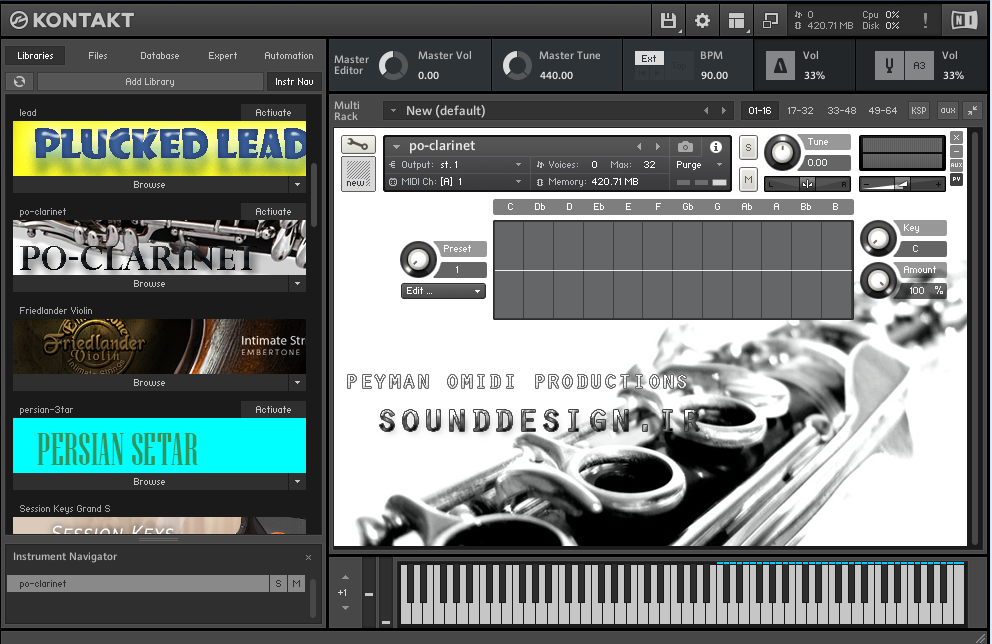
Task: Activate the po-clarinet library
Action: [273, 212]
